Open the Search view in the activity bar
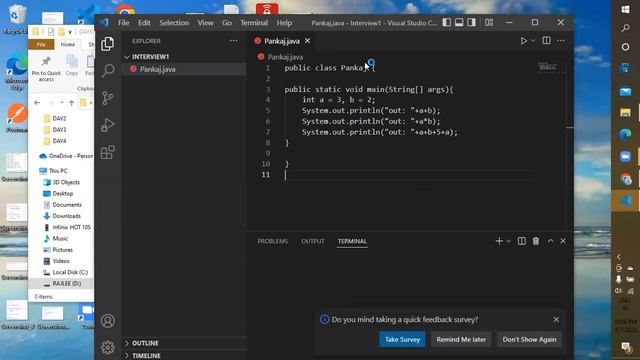640x360 pixels. click(108, 71)
